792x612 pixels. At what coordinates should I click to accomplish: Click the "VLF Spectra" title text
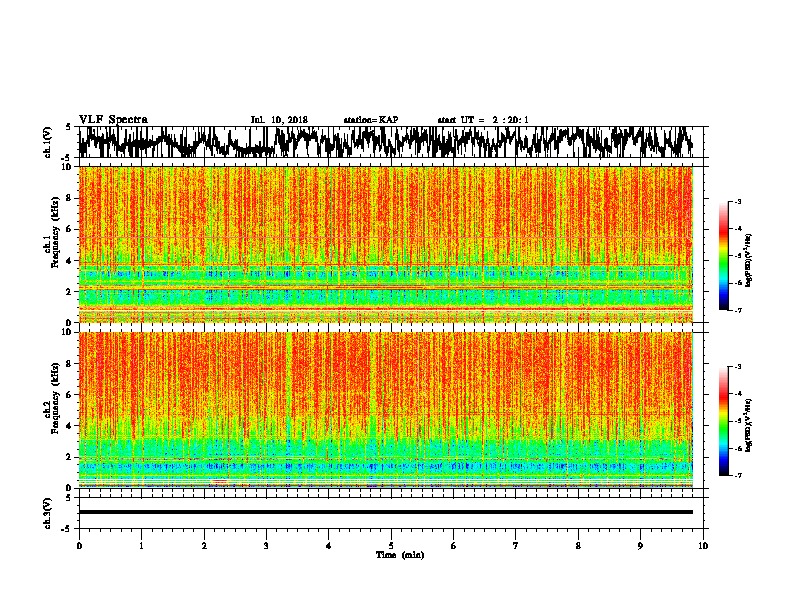pyautogui.click(x=113, y=119)
